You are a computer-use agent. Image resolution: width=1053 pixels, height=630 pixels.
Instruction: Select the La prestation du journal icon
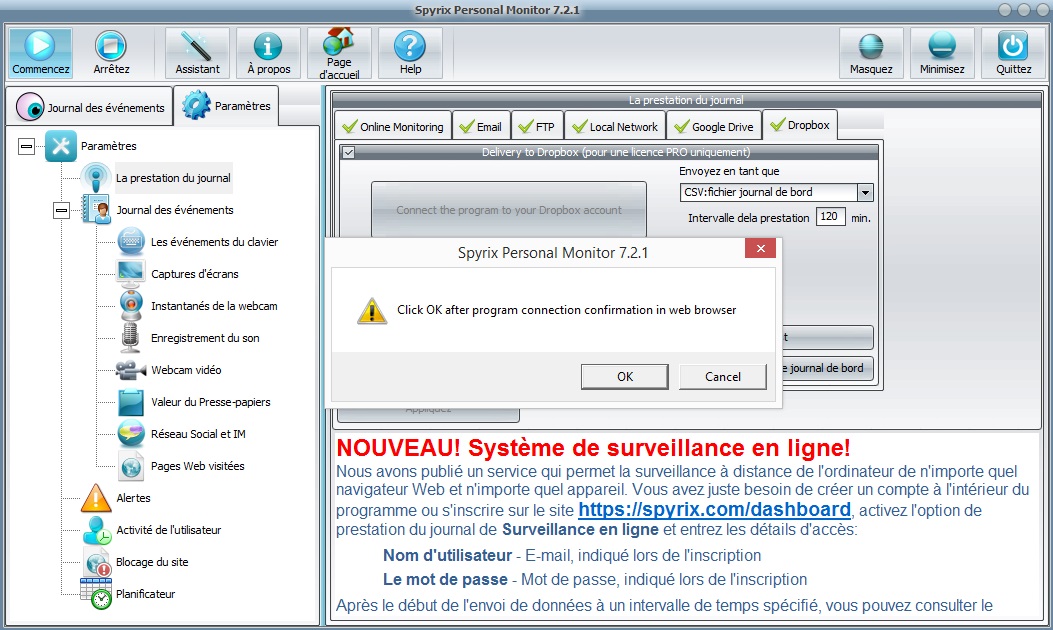96,178
